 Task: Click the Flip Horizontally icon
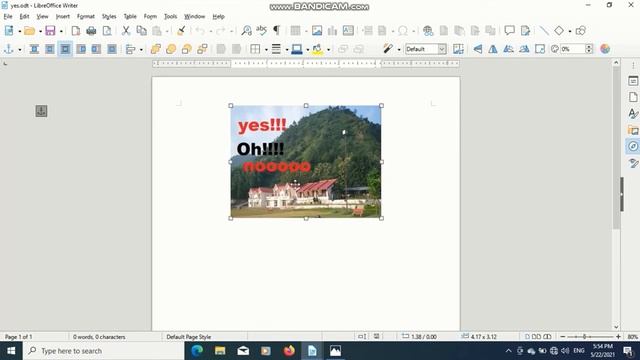tap(493, 49)
